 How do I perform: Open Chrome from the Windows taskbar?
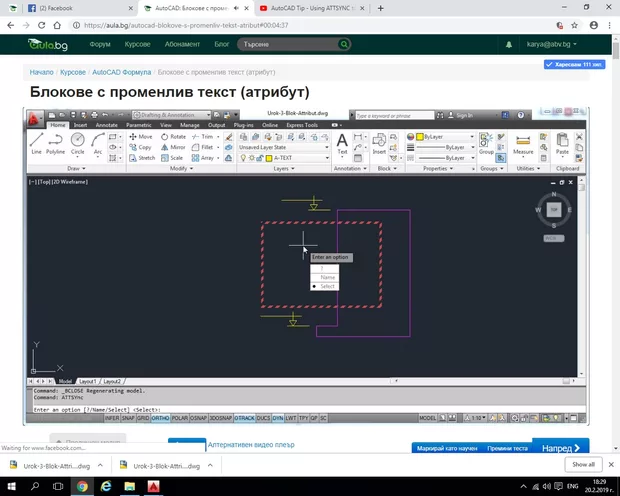tap(82, 485)
